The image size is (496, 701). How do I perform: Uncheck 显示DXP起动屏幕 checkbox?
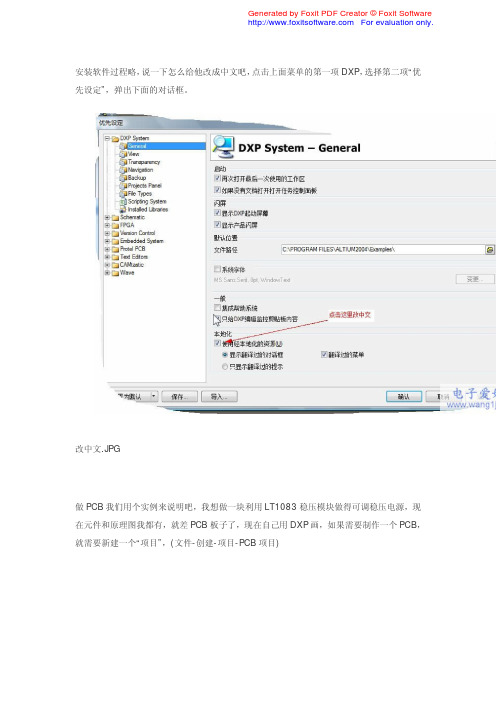click(x=217, y=213)
